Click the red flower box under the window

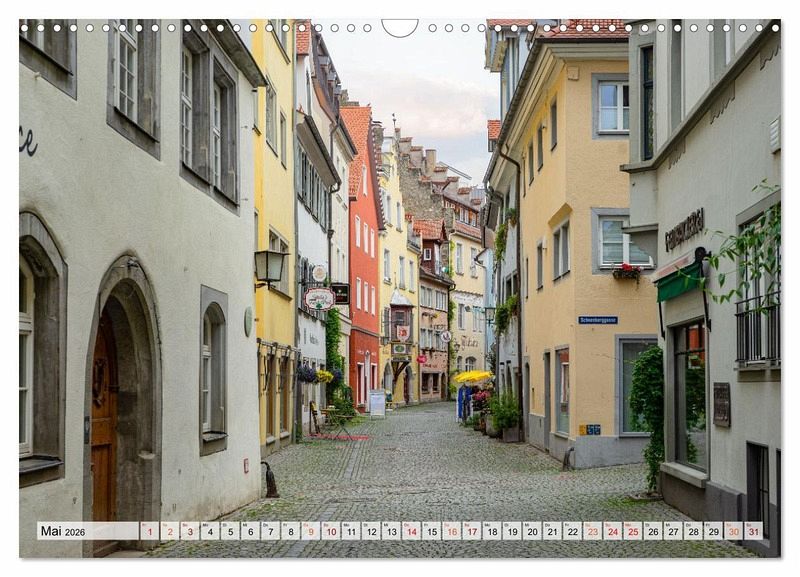[x=627, y=271]
